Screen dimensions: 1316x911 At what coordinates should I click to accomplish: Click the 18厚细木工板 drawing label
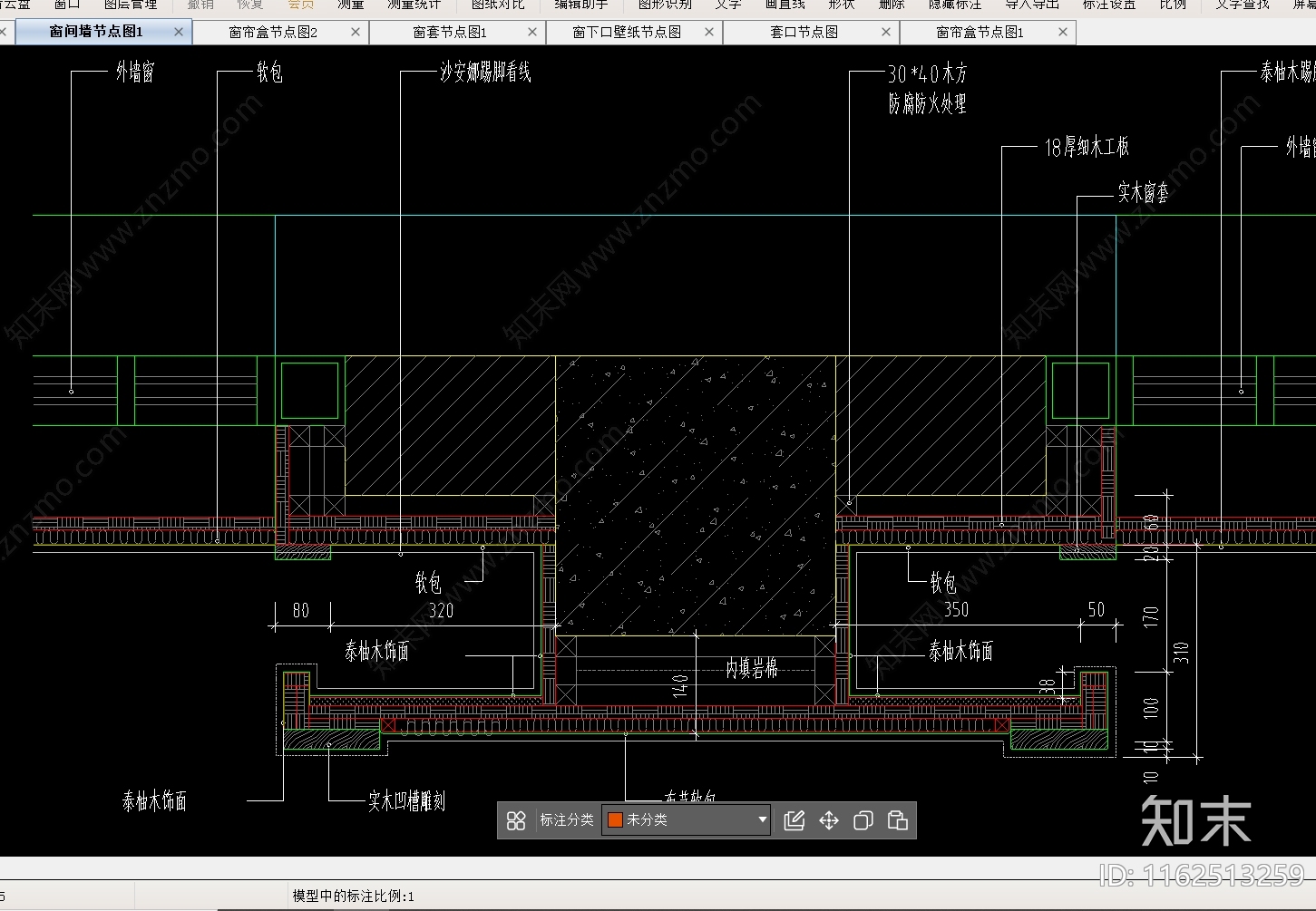click(1087, 147)
